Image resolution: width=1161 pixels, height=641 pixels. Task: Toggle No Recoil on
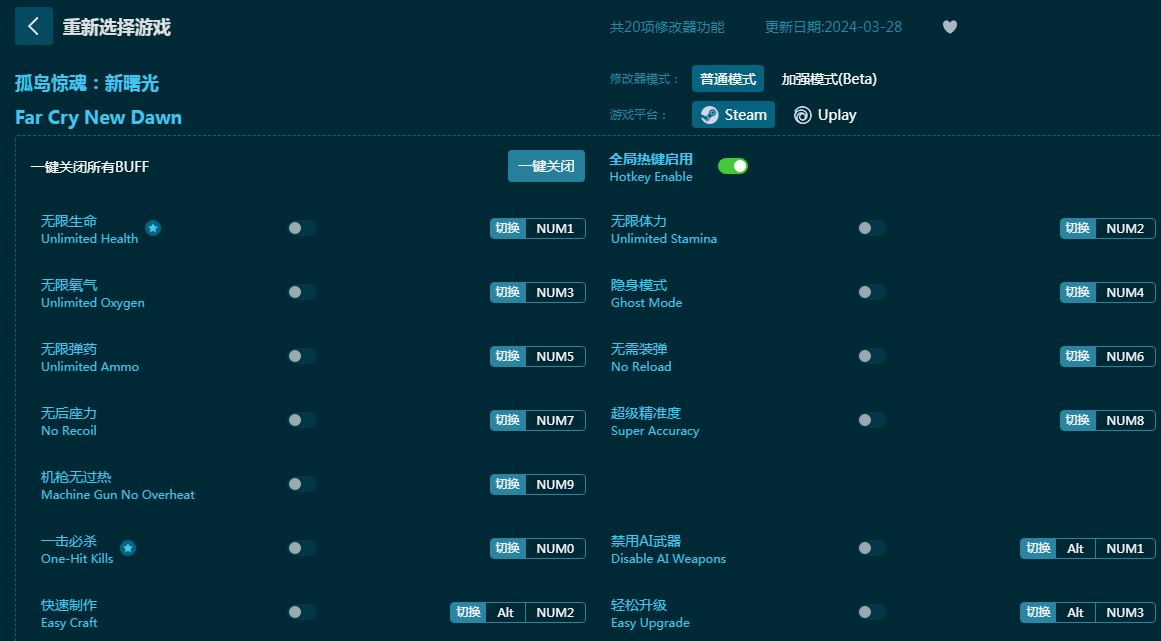(302, 420)
